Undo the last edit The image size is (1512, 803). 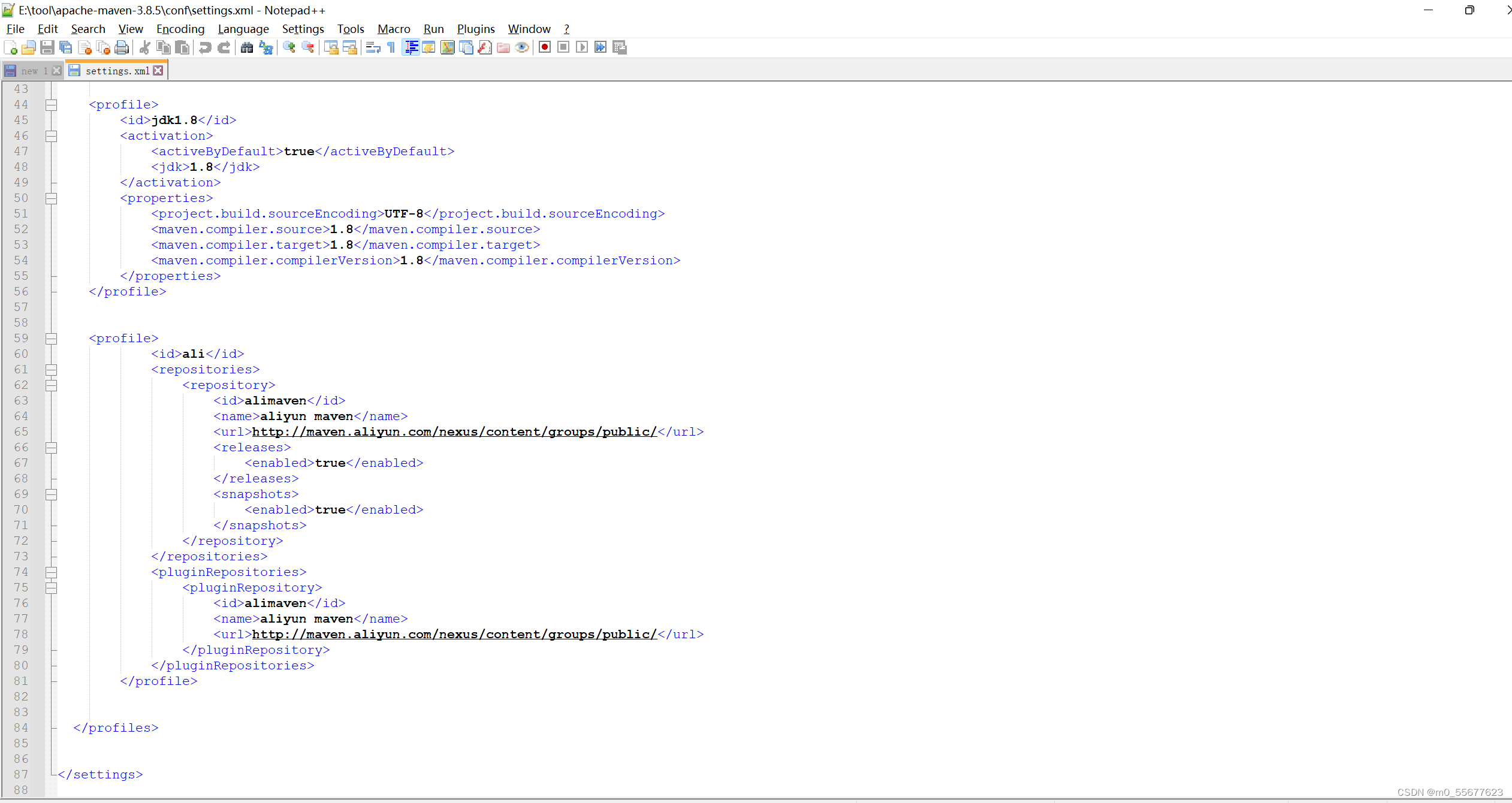pos(205,47)
